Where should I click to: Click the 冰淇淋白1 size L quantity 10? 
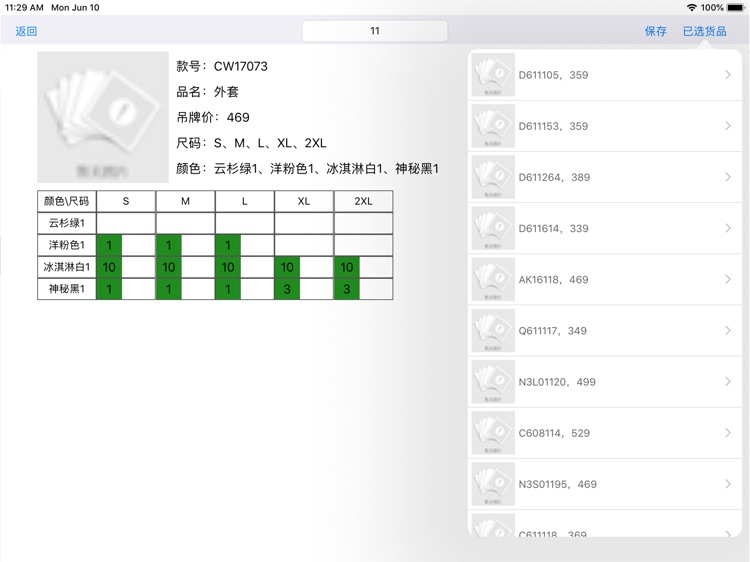228,267
